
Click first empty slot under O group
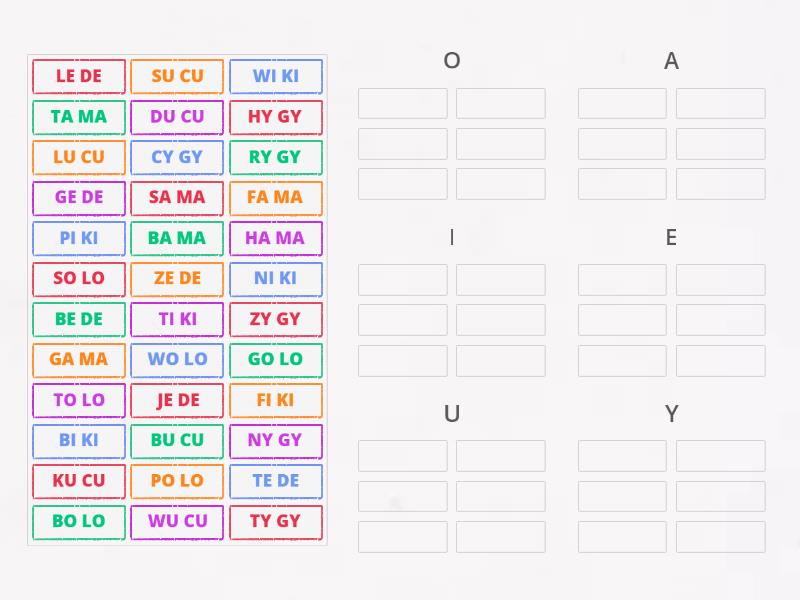tap(403, 103)
